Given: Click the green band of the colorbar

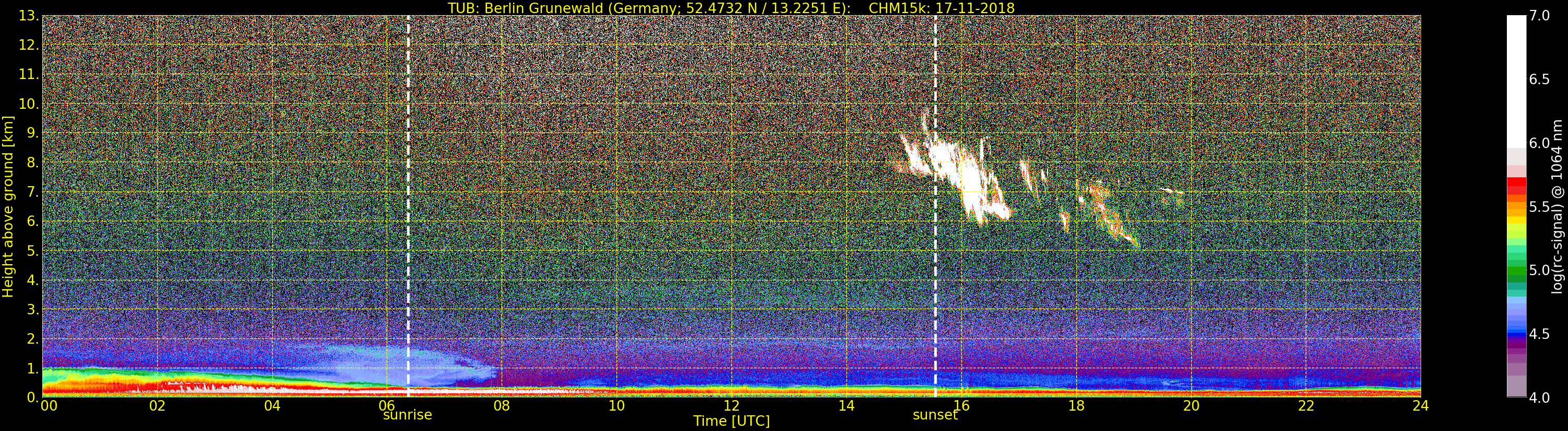Looking at the screenshot, I should click(x=1516, y=270).
